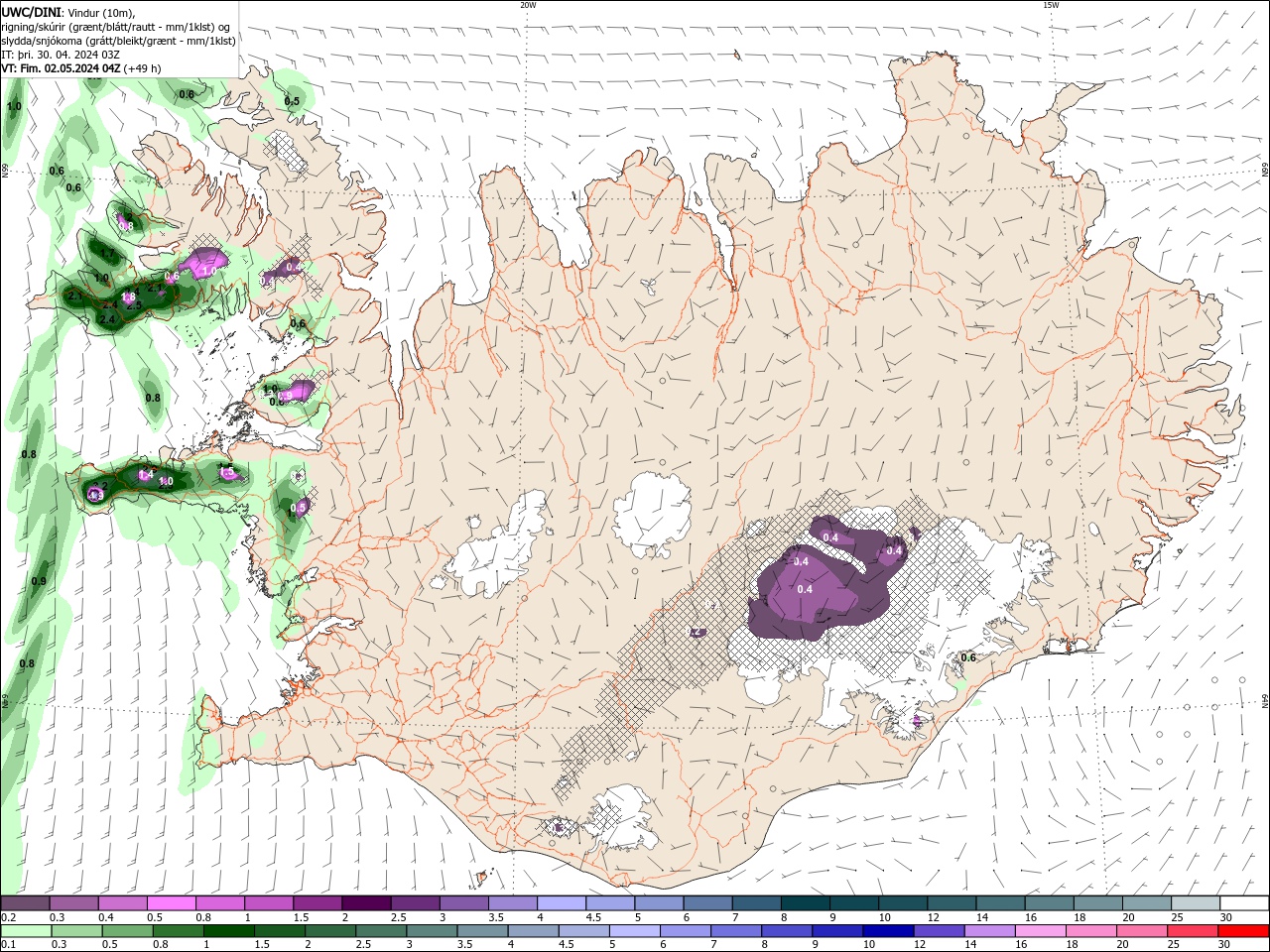Pick the grey-blue swatch starting at 3.5, lower scale
This screenshot has width=1270, height=952.
[x=481, y=931]
